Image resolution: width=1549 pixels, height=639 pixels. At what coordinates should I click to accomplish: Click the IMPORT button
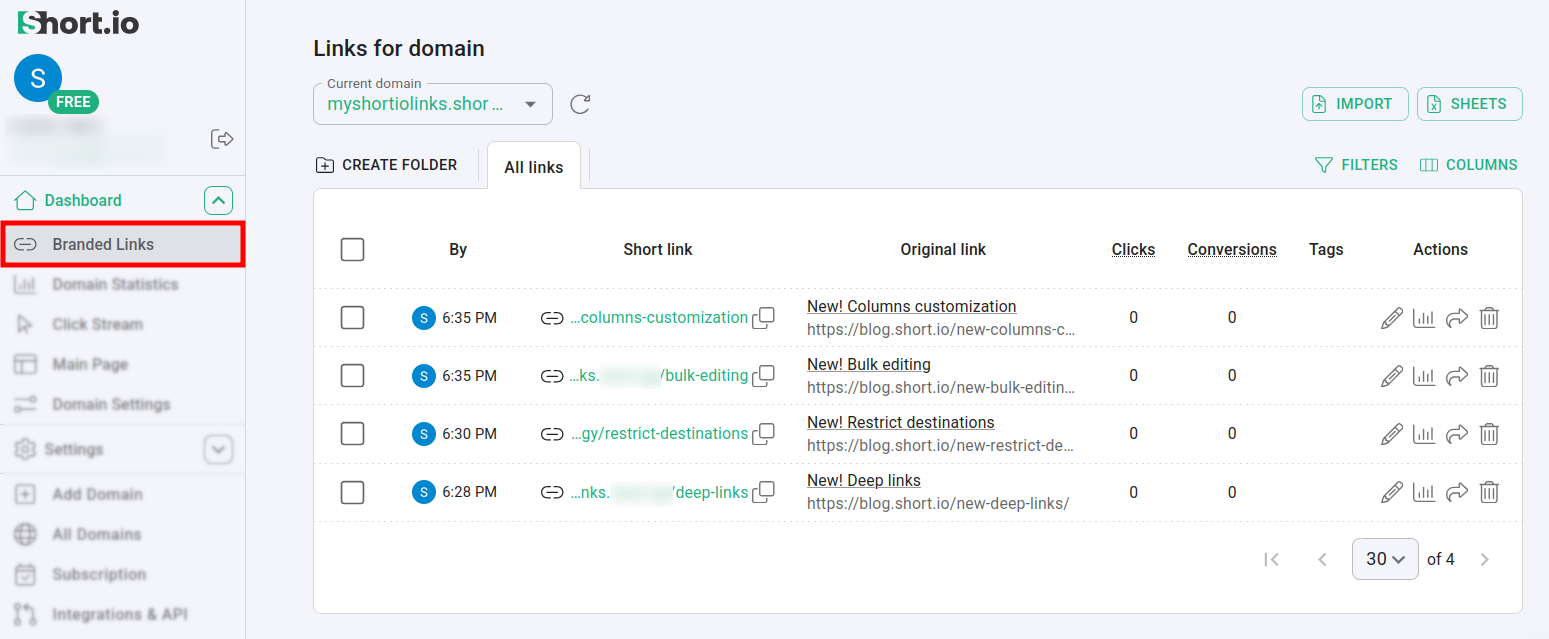[x=1354, y=104]
